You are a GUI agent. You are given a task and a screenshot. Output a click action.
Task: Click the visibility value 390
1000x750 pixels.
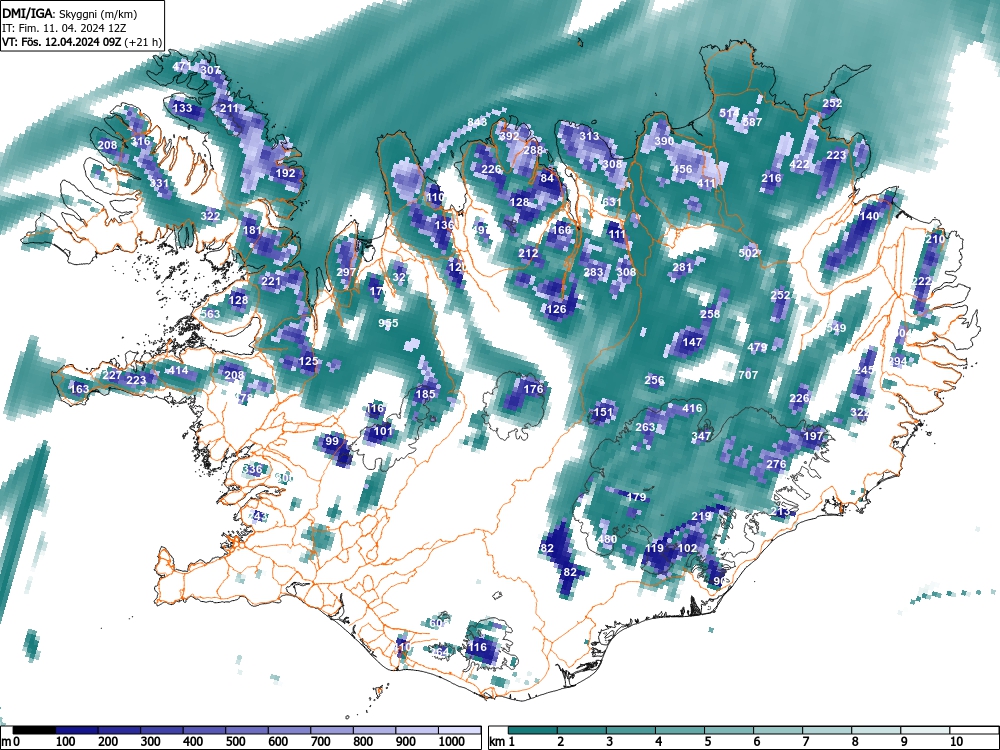[x=664, y=141]
